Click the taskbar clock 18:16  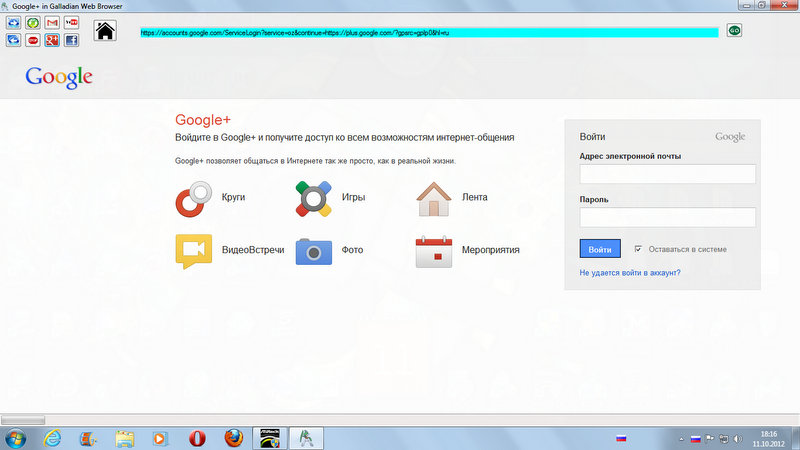coord(768,439)
